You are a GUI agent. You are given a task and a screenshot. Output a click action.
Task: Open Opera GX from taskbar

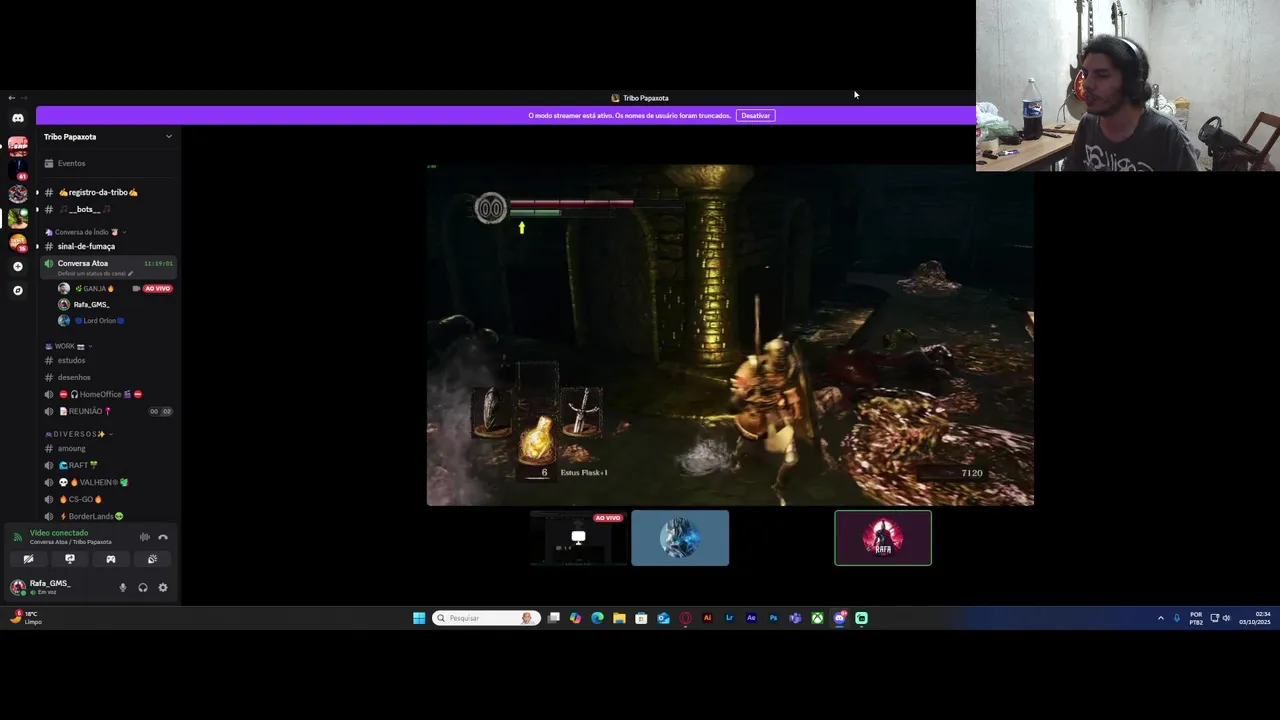685,618
